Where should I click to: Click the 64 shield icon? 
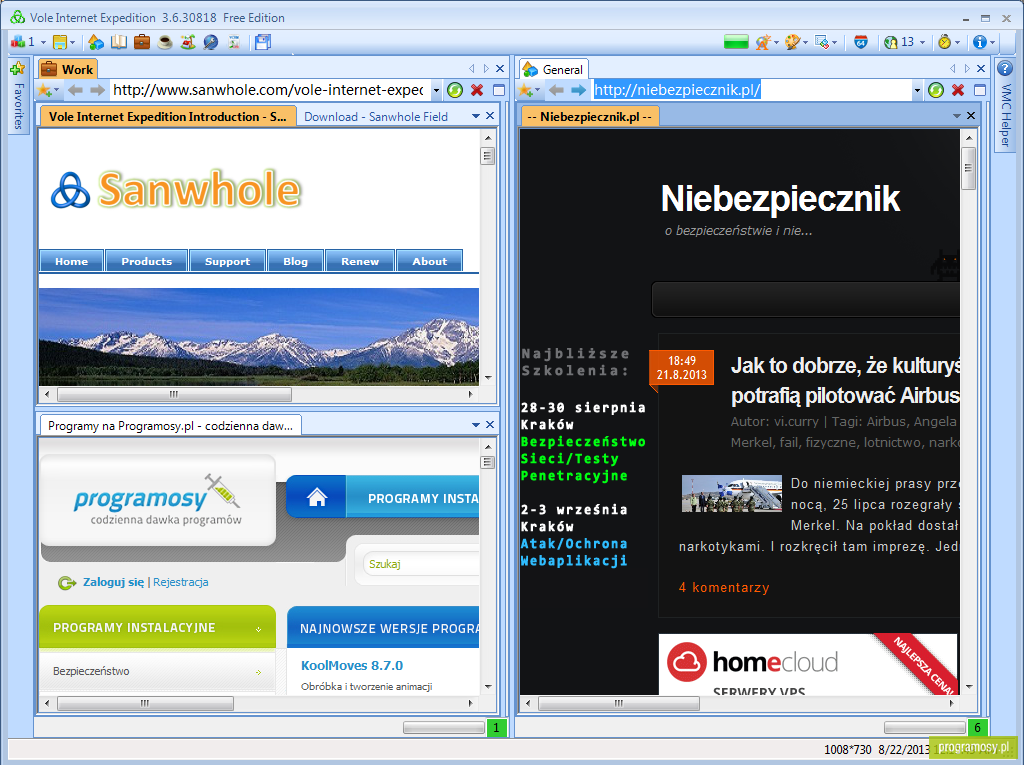861,42
